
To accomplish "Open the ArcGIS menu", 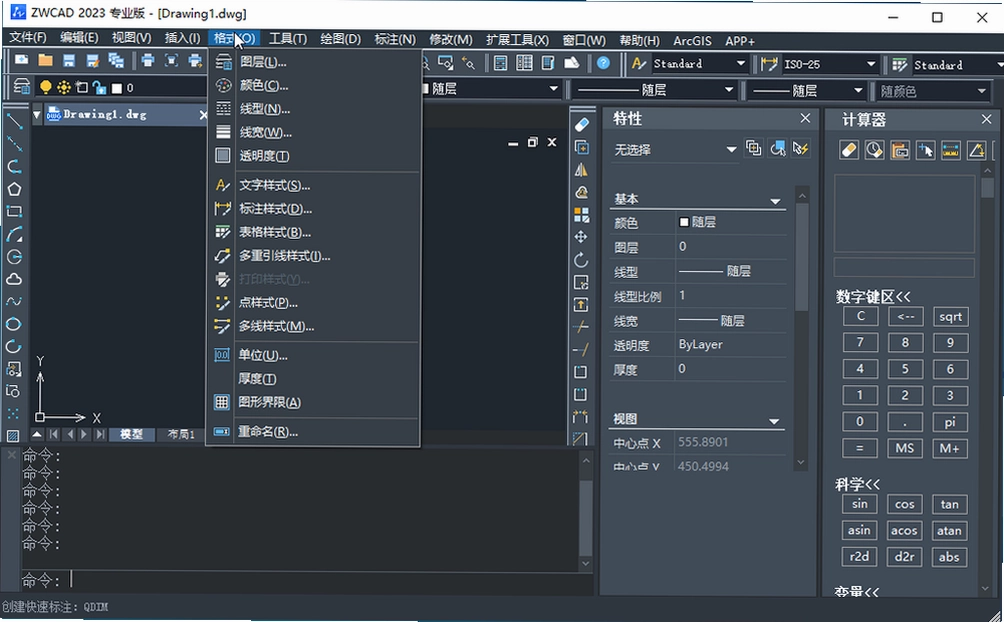I will (692, 40).
